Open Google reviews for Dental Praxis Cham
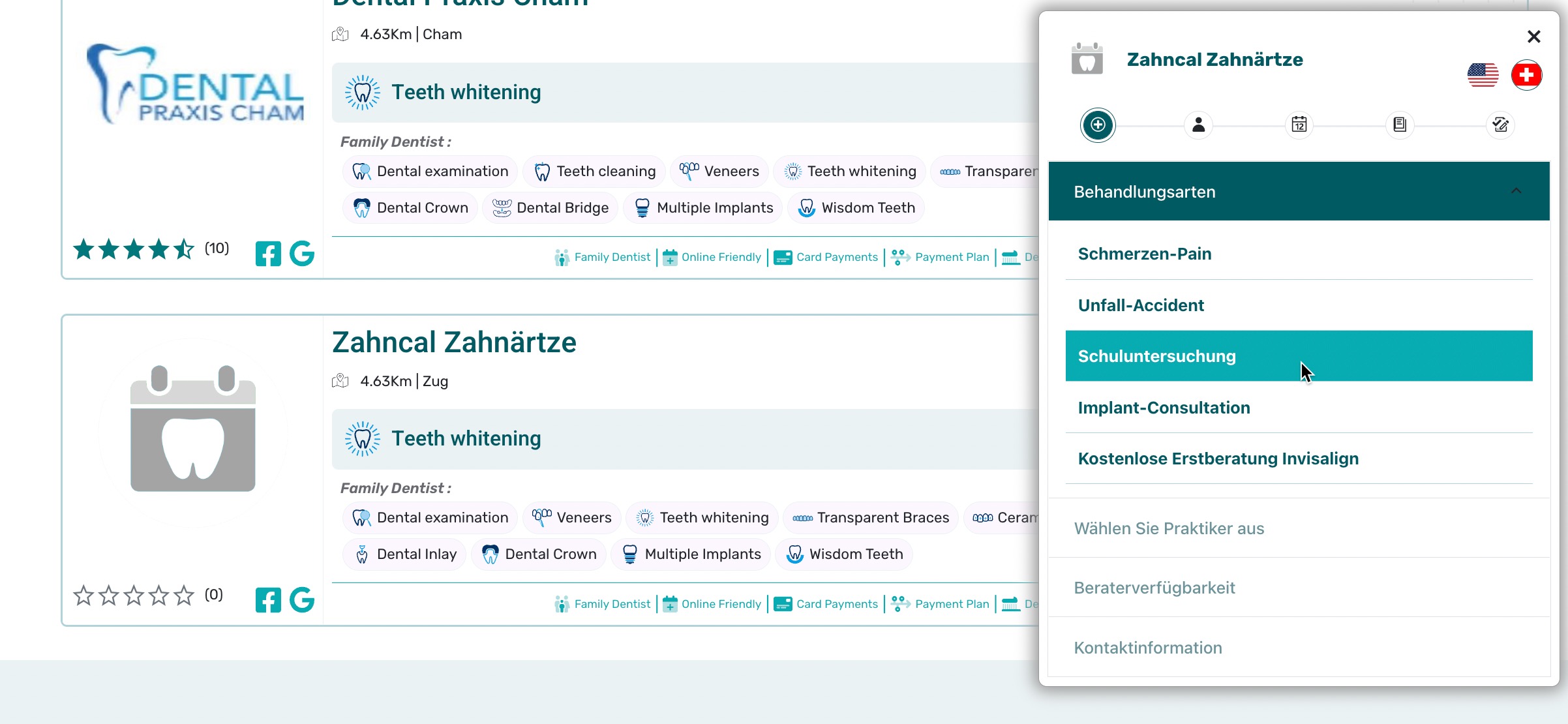 pos(302,254)
